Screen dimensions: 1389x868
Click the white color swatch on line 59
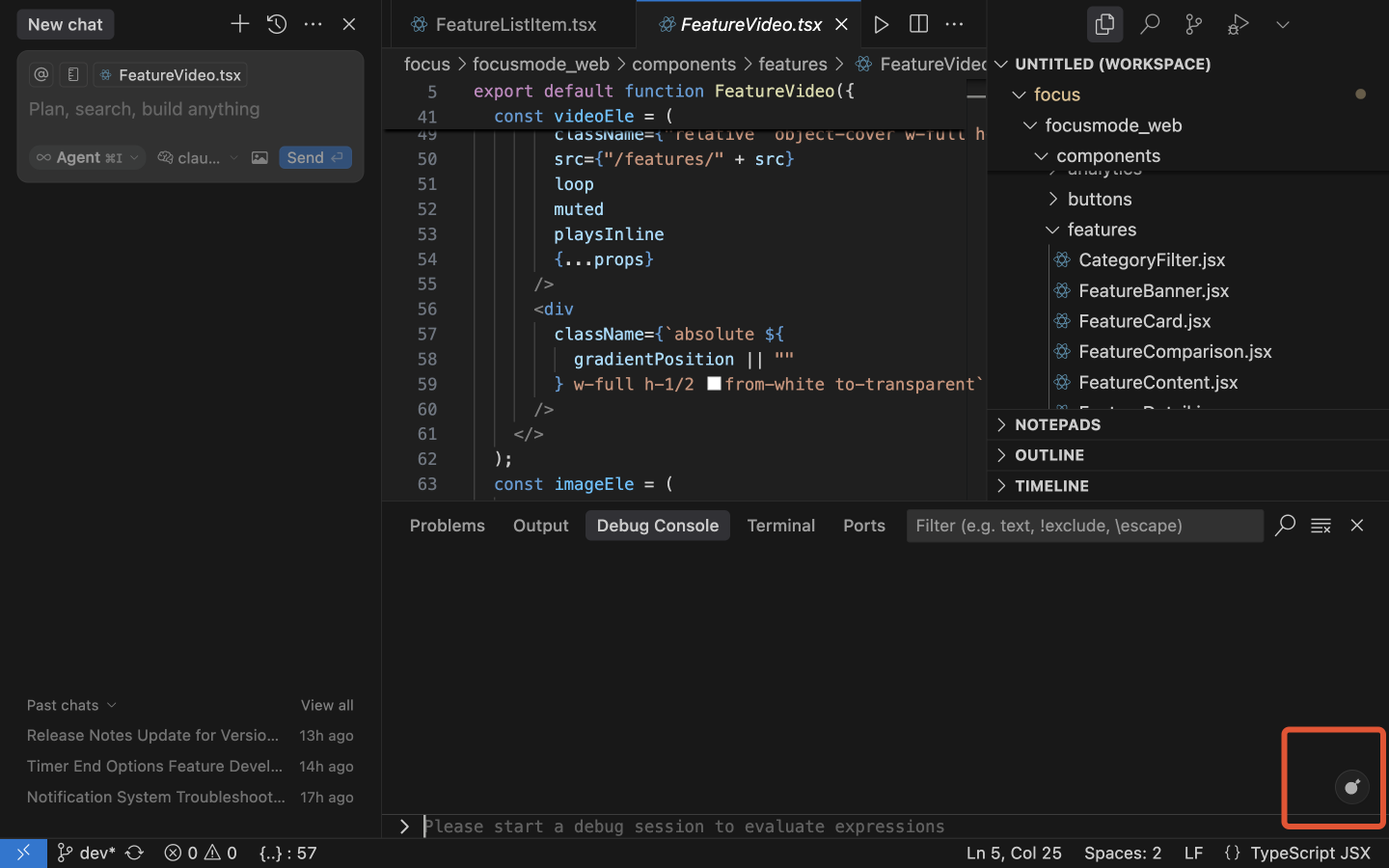pos(714,384)
